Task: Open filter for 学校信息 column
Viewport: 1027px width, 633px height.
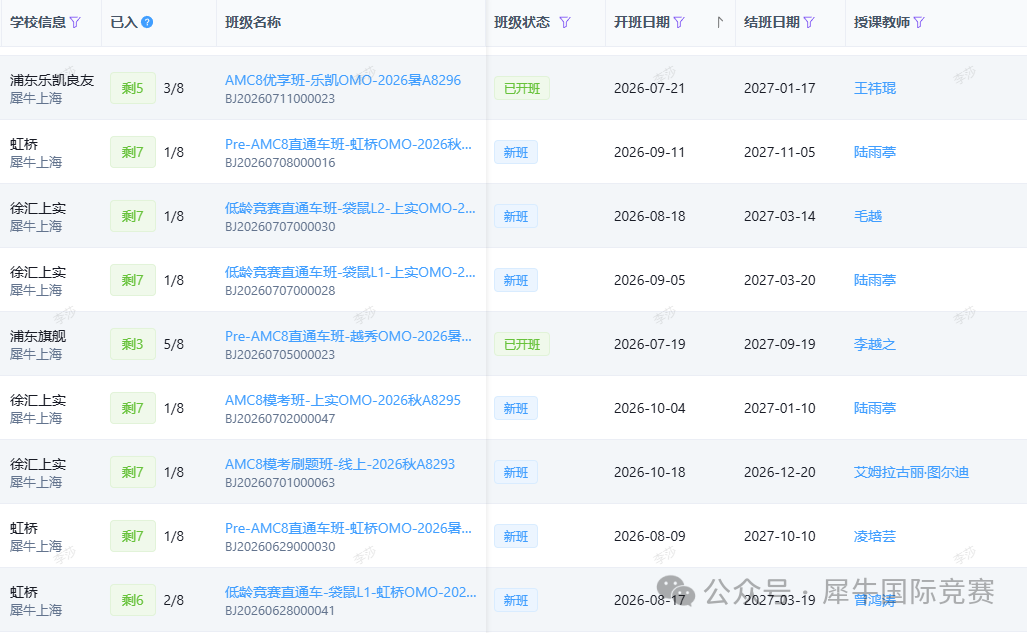Action: [x=75, y=22]
